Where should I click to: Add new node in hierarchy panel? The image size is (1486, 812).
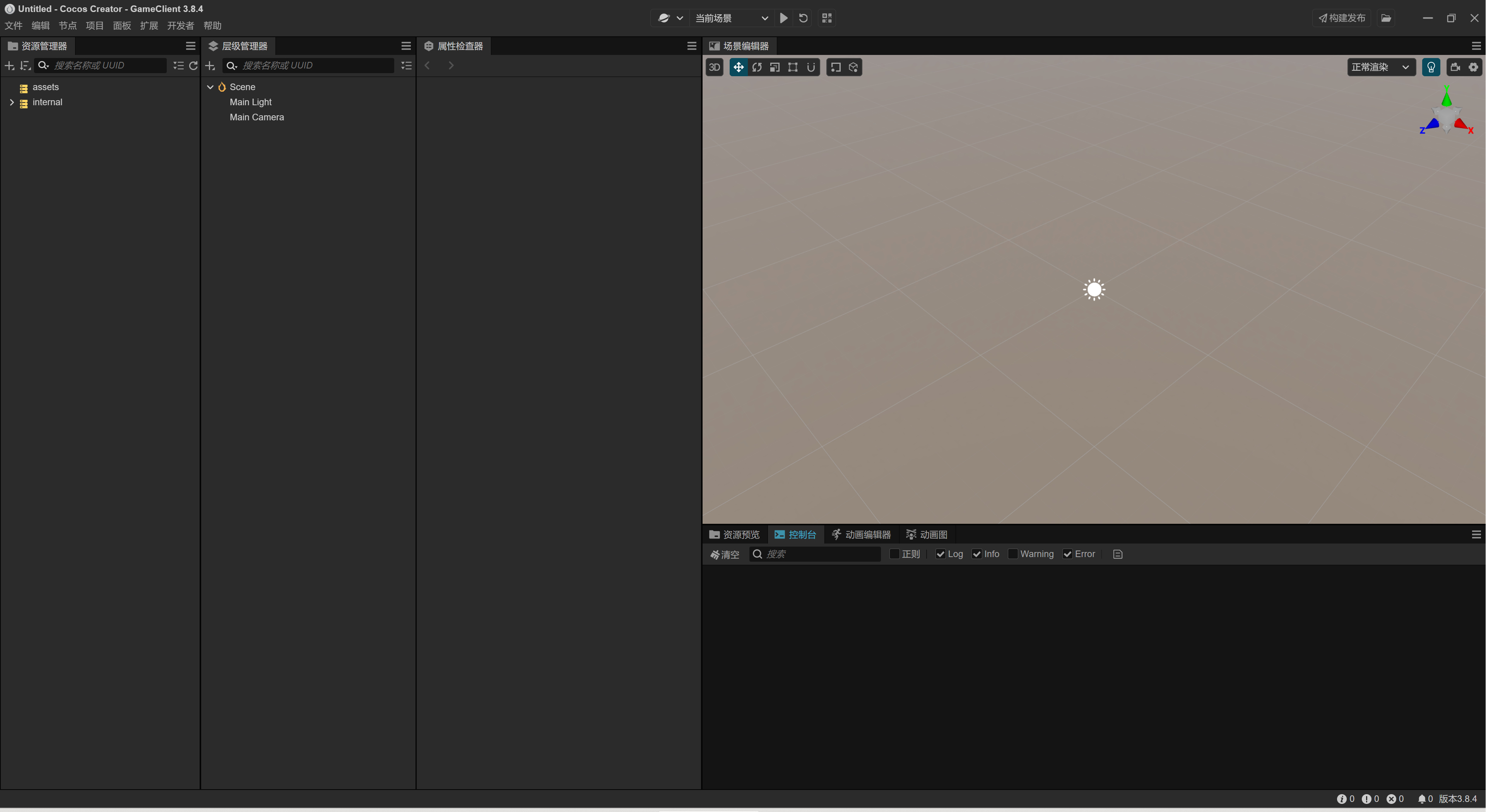coord(210,66)
